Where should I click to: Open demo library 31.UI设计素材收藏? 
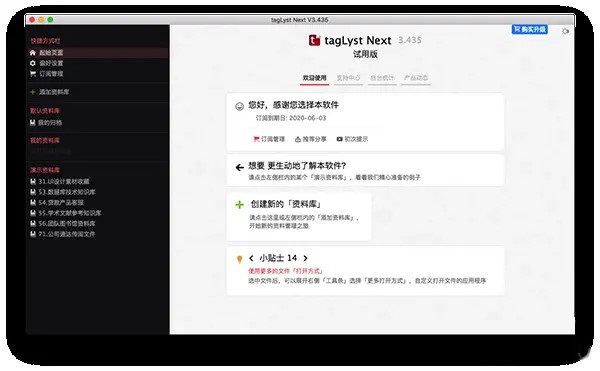click(60, 181)
